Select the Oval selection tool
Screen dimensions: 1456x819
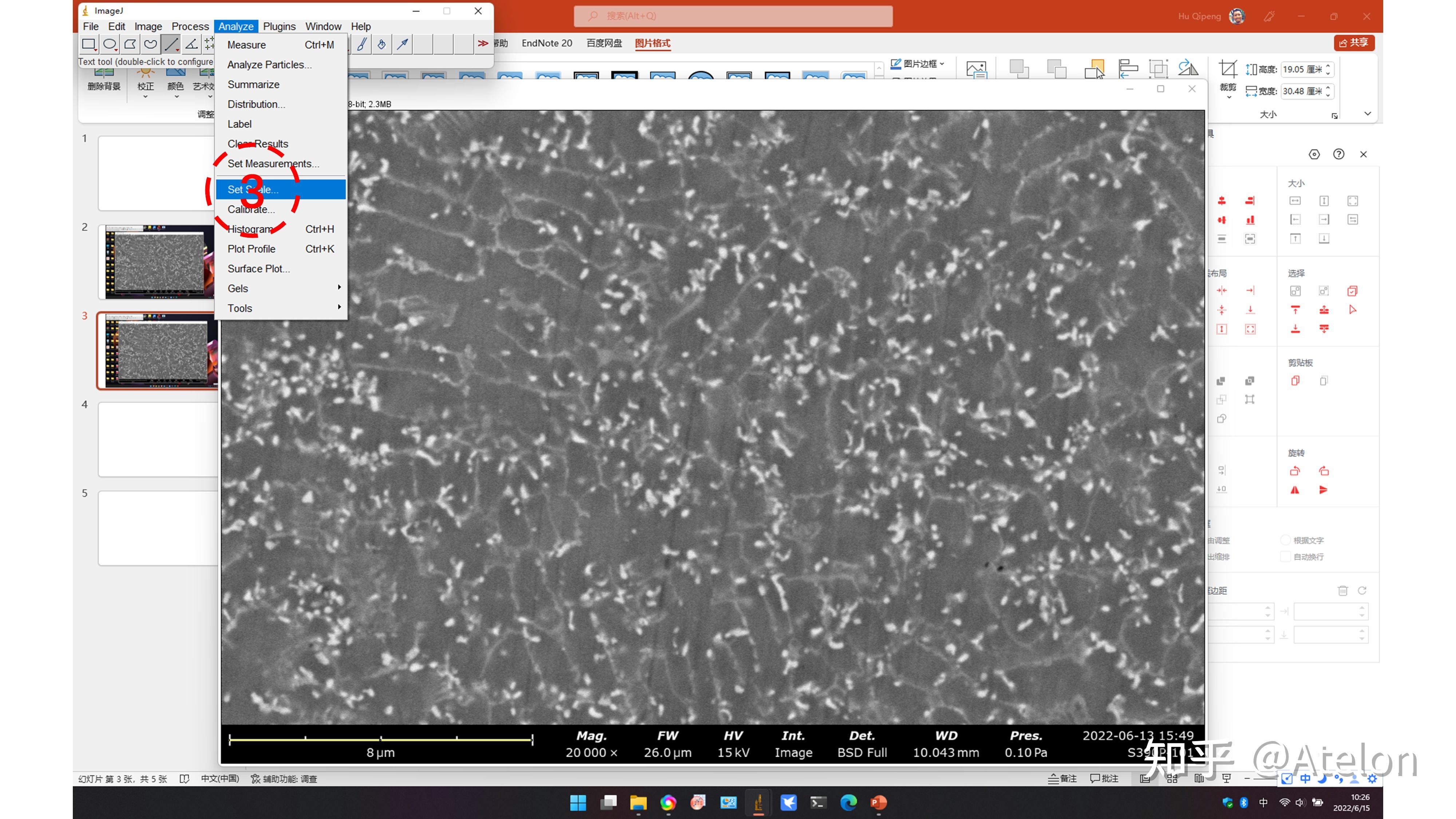pos(110,44)
